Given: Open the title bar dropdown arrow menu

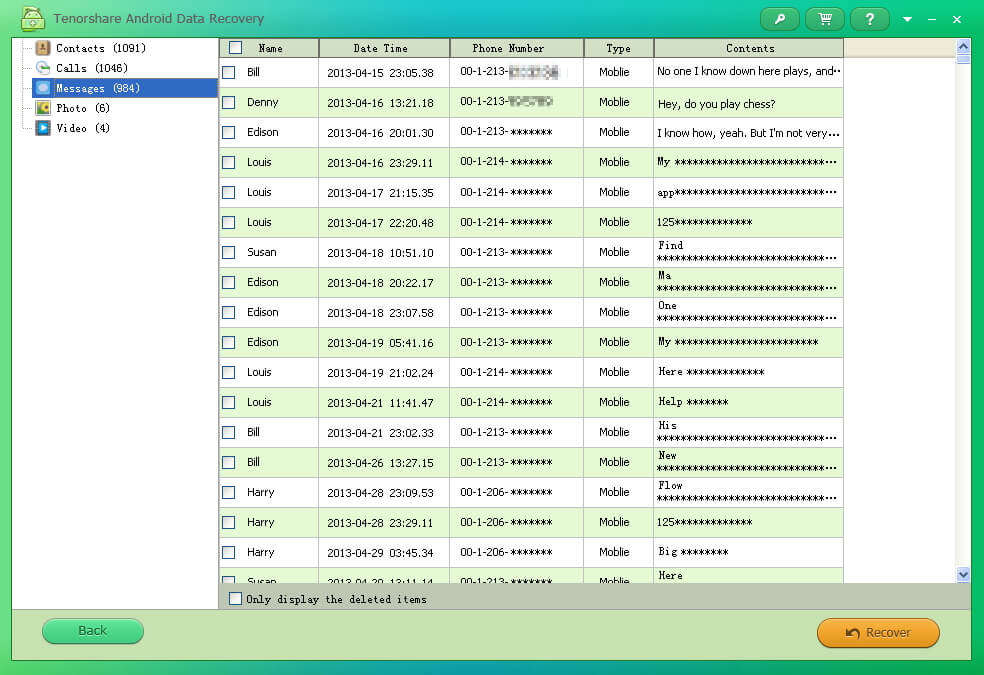Looking at the screenshot, I should [907, 19].
